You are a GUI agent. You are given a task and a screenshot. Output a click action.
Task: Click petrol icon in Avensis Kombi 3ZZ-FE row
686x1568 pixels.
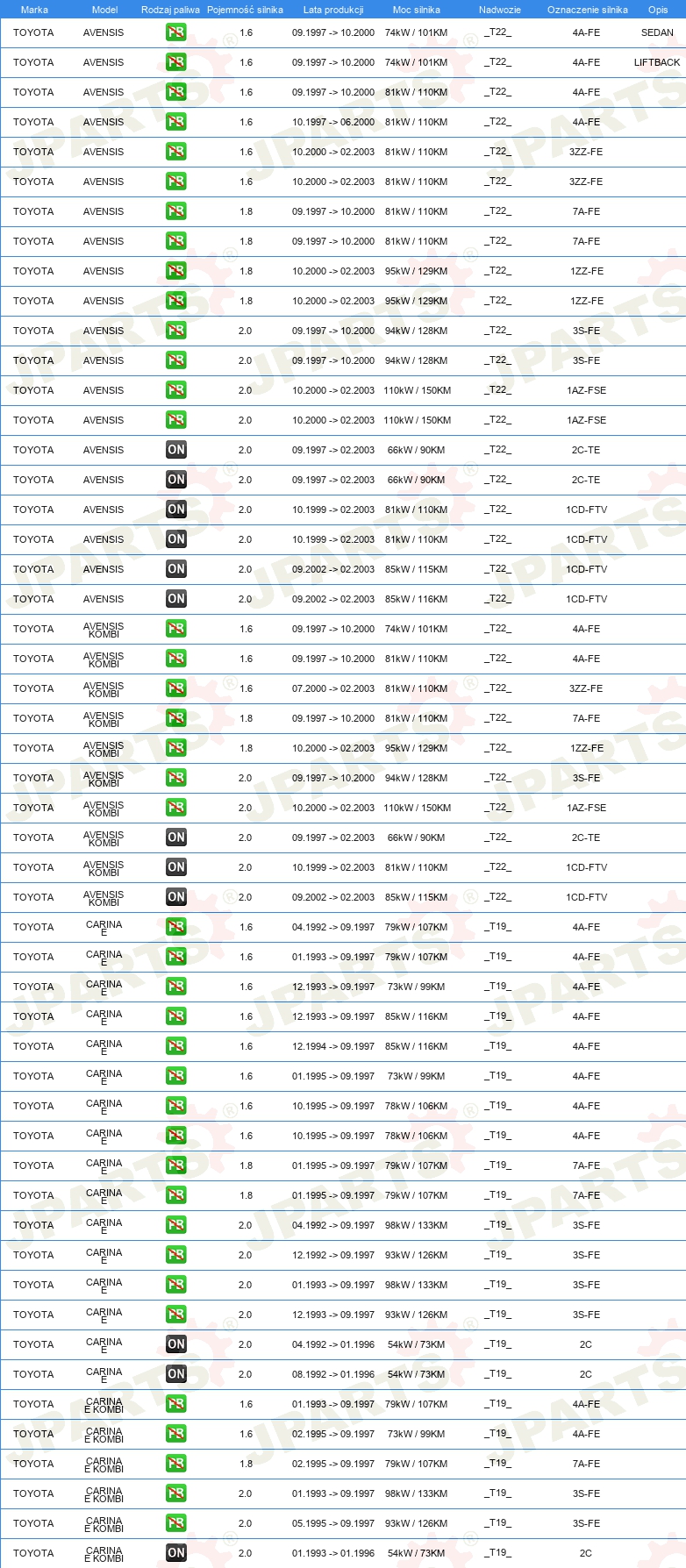click(176, 688)
